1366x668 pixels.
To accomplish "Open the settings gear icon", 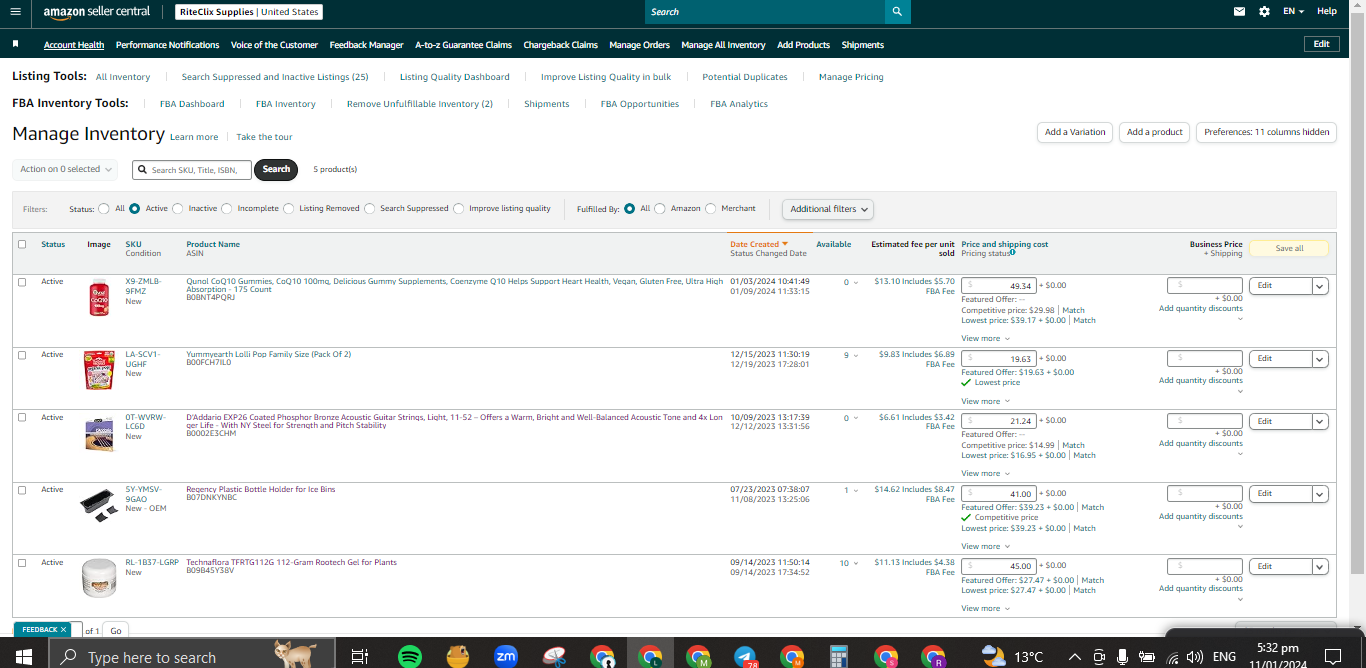I will [x=1264, y=12].
